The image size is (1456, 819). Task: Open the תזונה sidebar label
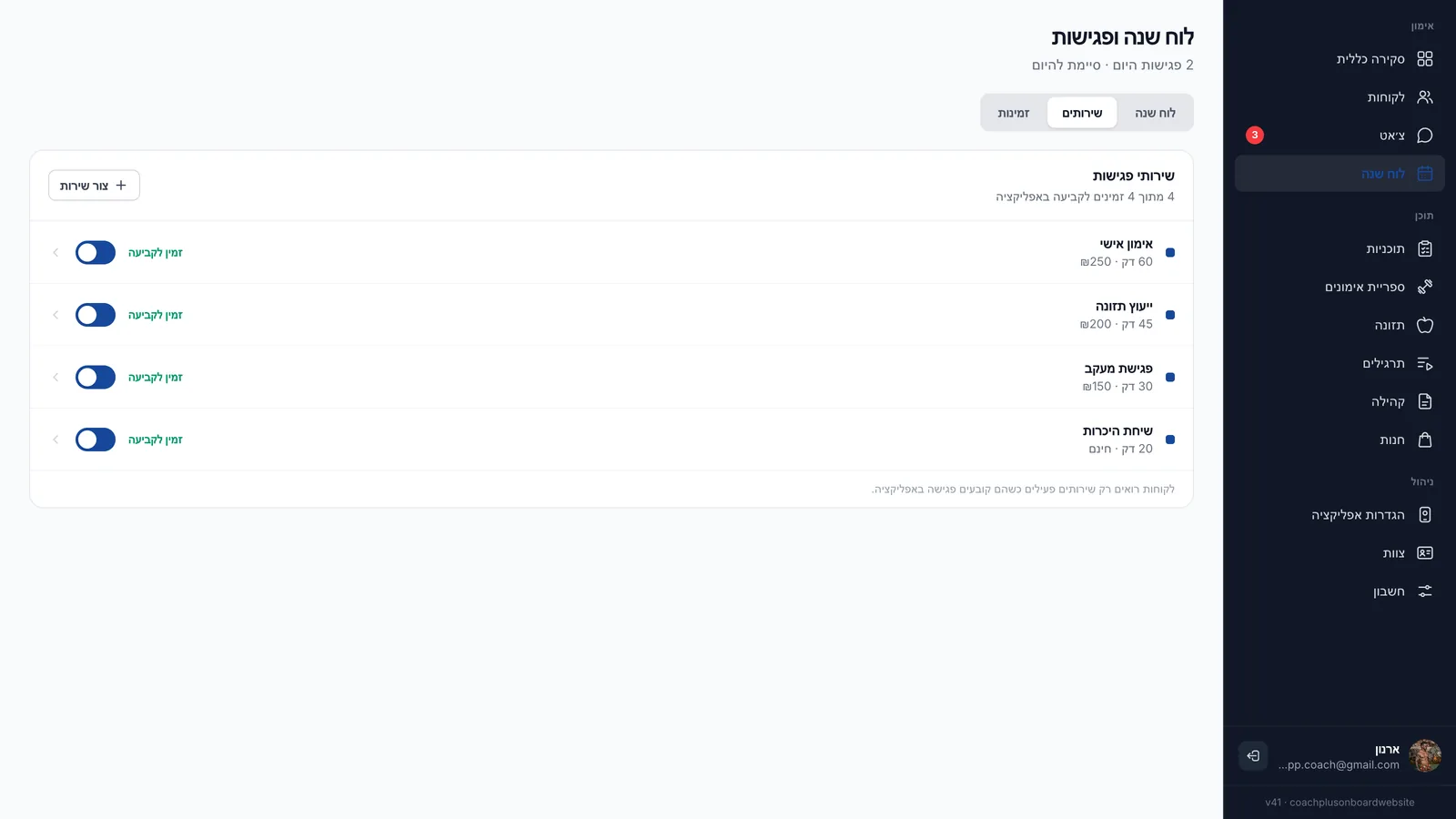1390,326
